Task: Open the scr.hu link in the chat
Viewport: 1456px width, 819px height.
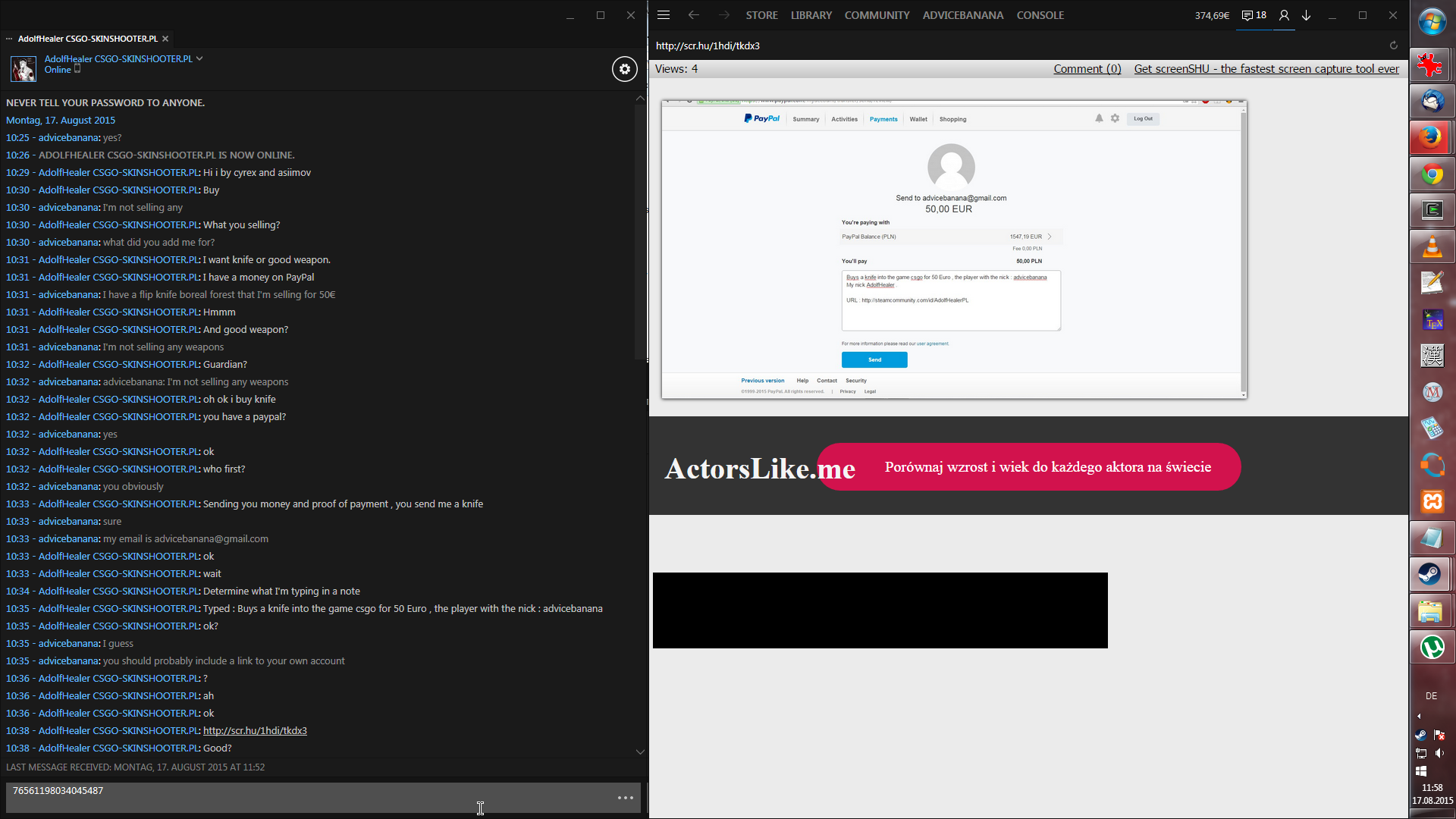Action: coord(255,731)
